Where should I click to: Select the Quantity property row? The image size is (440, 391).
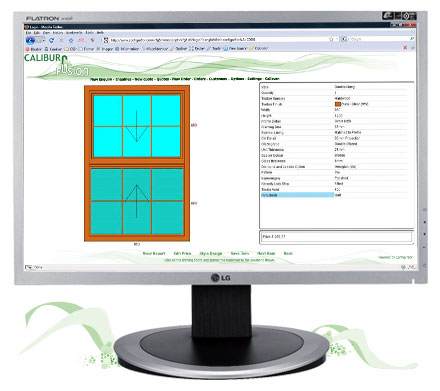[334, 93]
